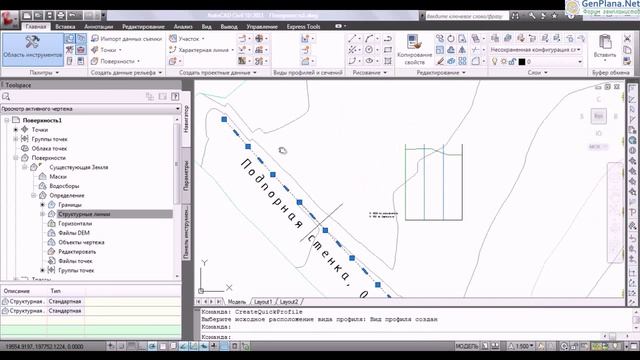The width and height of the screenshot is (640, 360).
Task: Click the Erase pencil icon in editing panel
Action: pyautogui.click(x=440, y=61)
